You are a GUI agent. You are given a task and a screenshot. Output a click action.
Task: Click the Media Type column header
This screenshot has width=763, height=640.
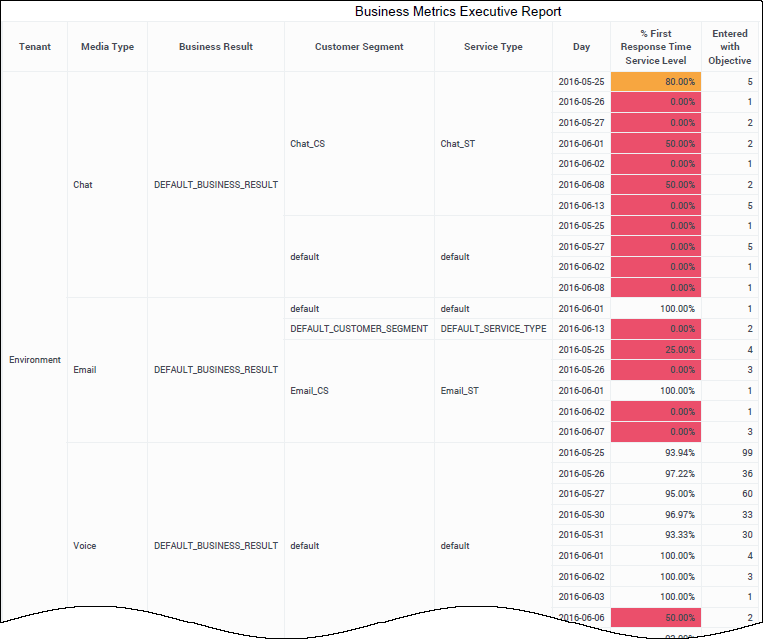(x=107, y=47)
